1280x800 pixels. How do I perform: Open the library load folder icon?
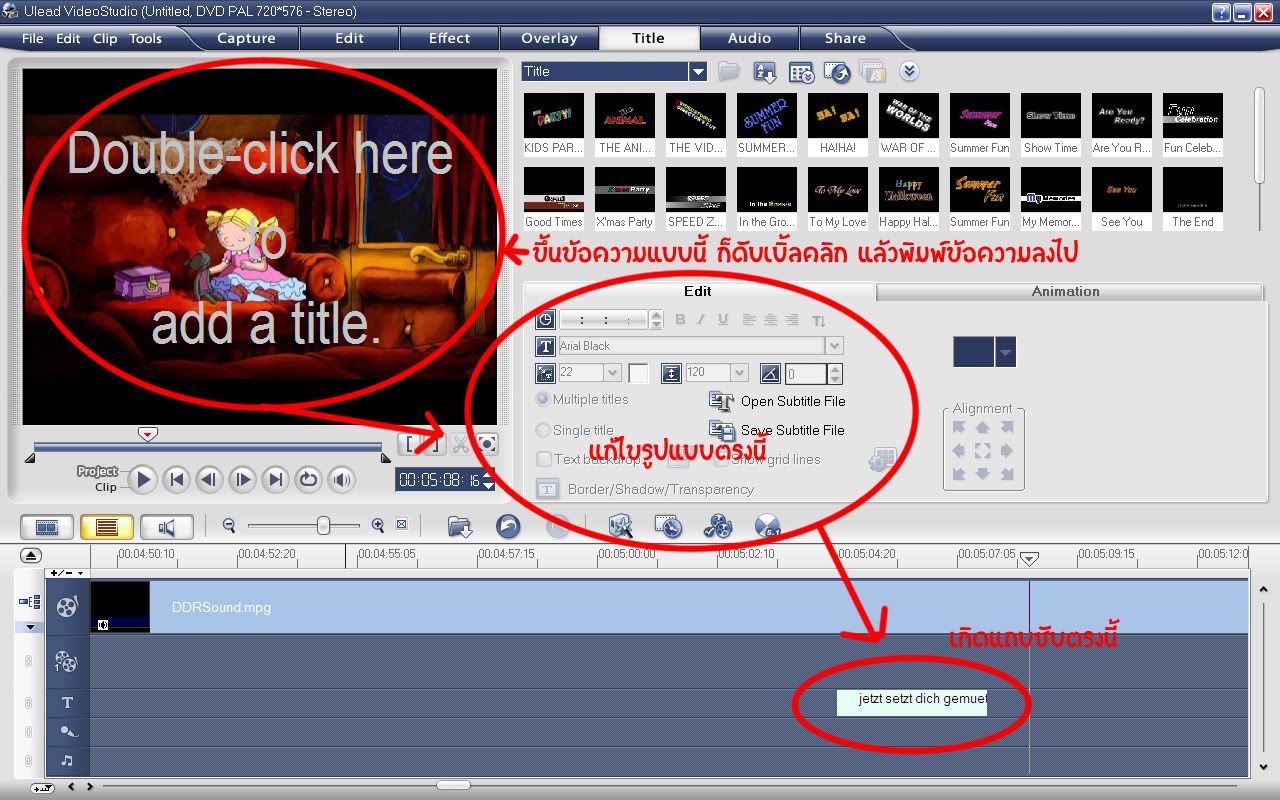(728, 72)
